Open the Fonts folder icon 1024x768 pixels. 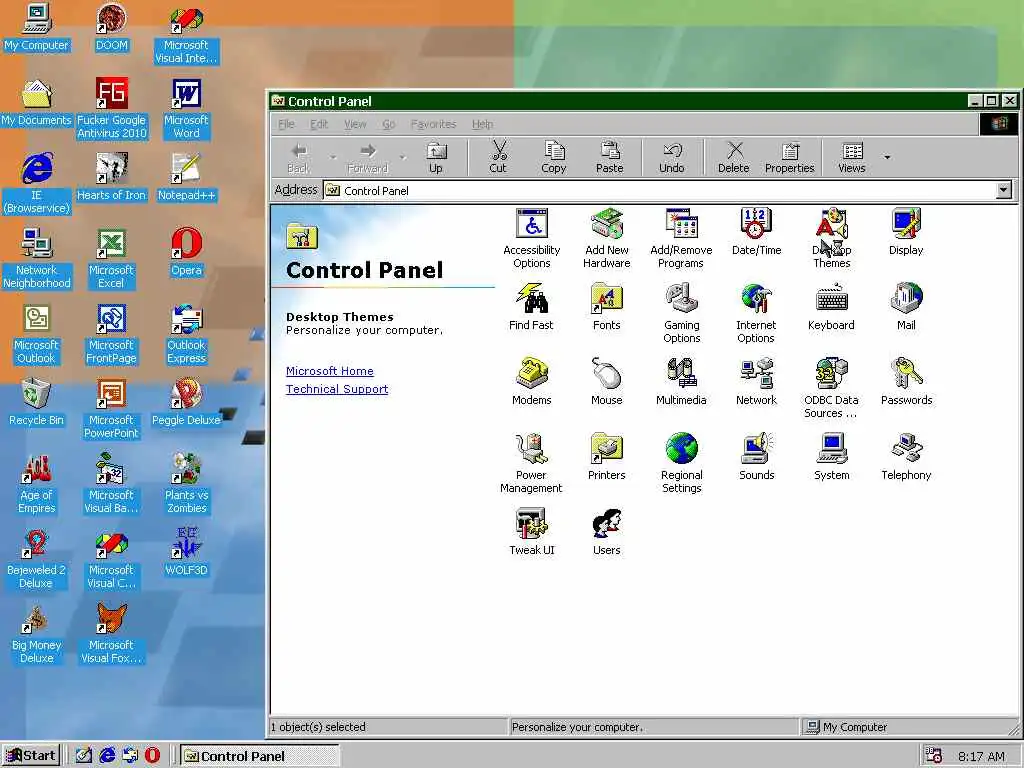tap(607, 306)
